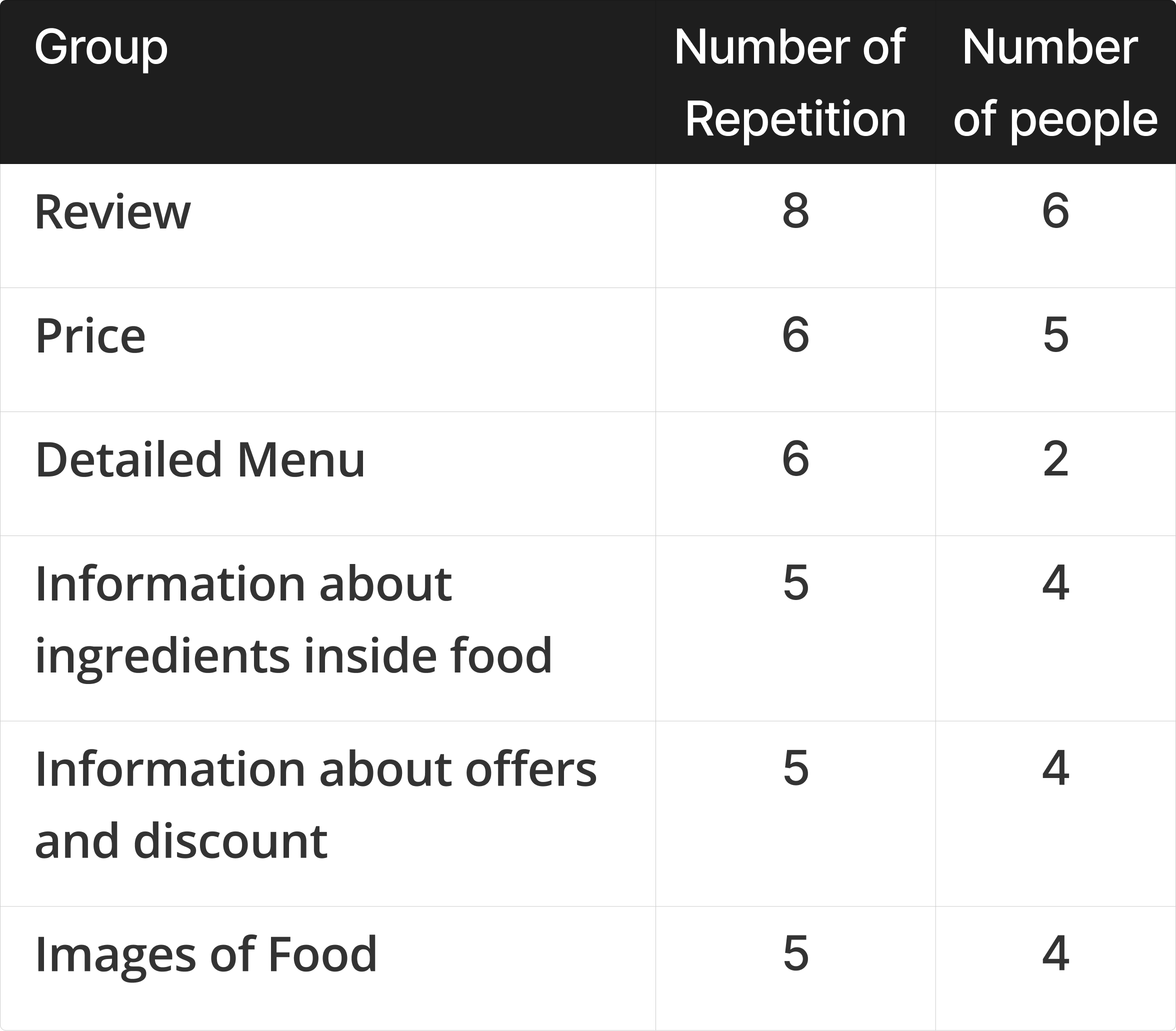
Task: Click repetition value 8 in Review row
Action: (795, 210)
